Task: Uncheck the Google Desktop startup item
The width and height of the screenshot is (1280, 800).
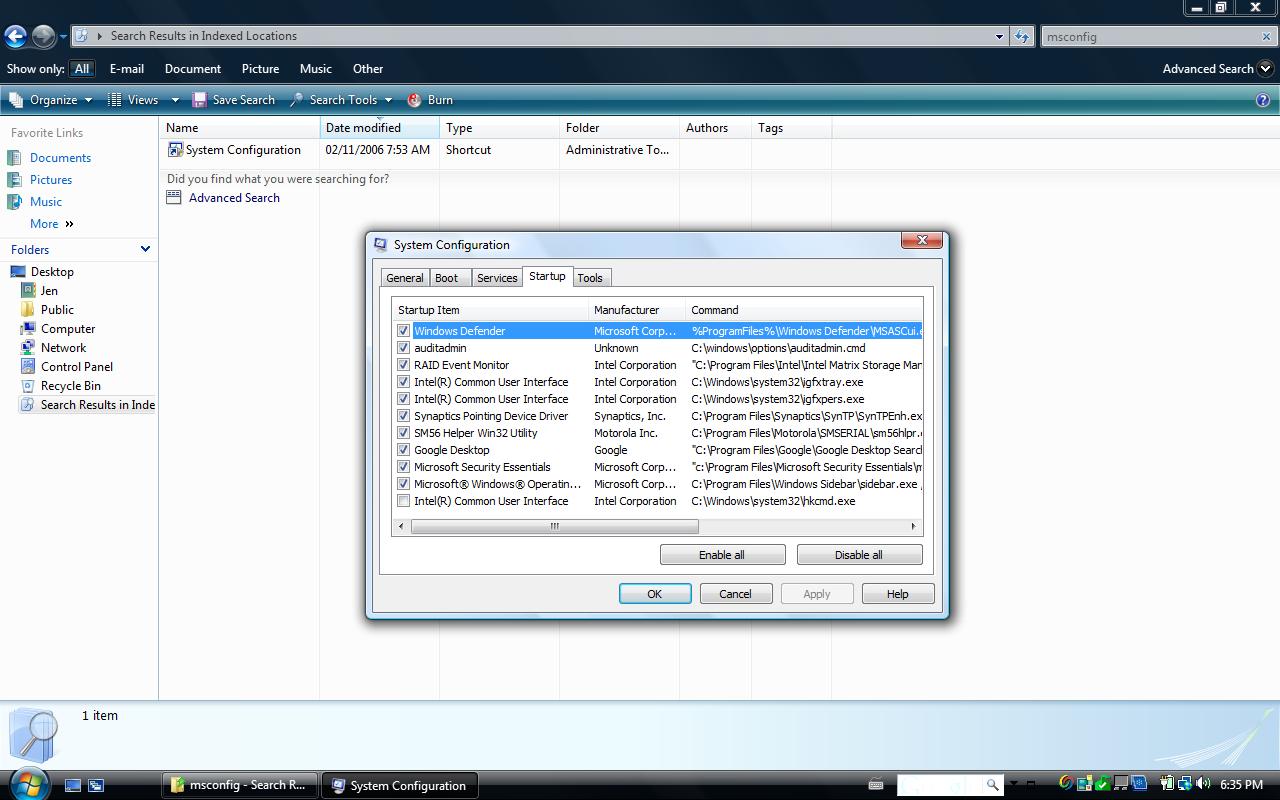Action: click(404, 450)
